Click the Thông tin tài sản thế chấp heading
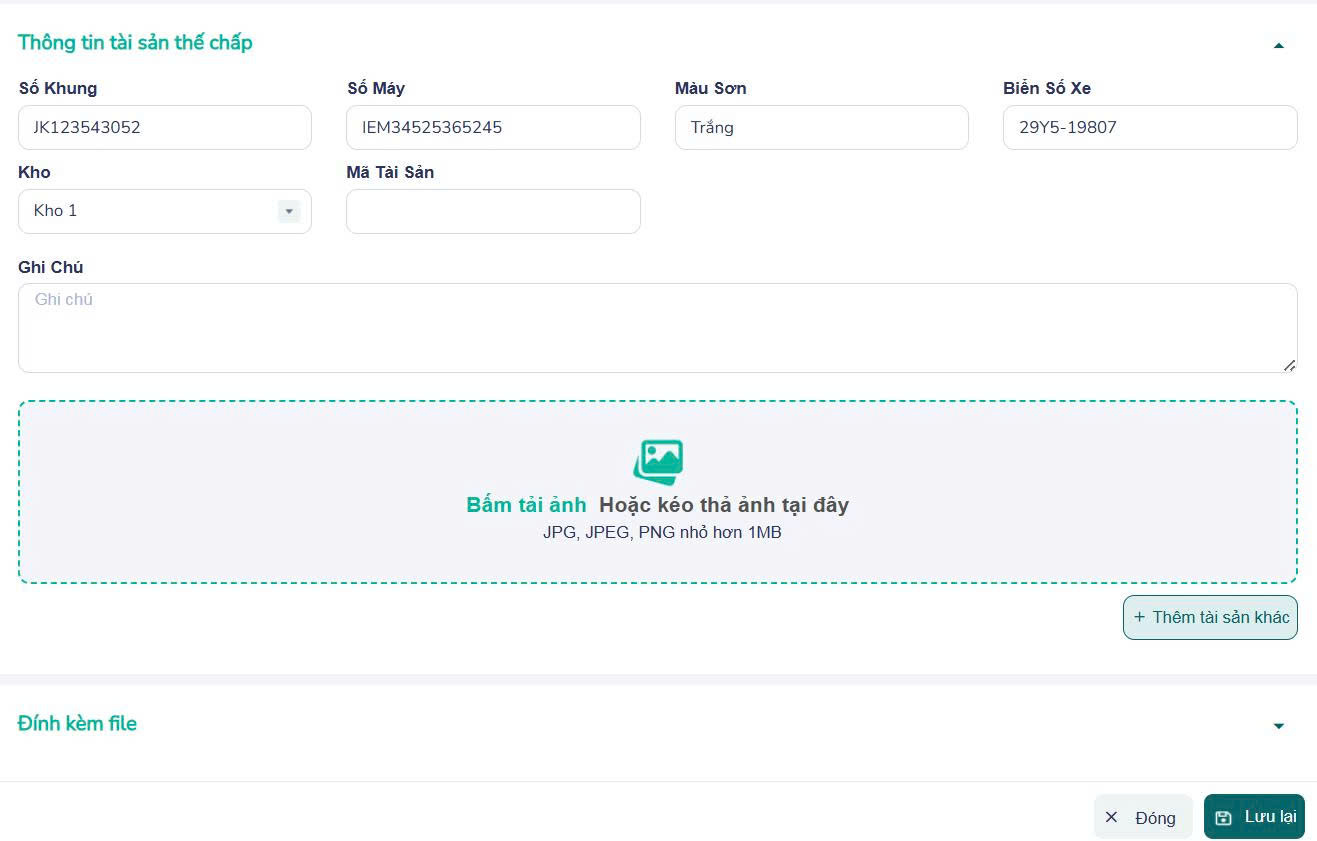 135,42
